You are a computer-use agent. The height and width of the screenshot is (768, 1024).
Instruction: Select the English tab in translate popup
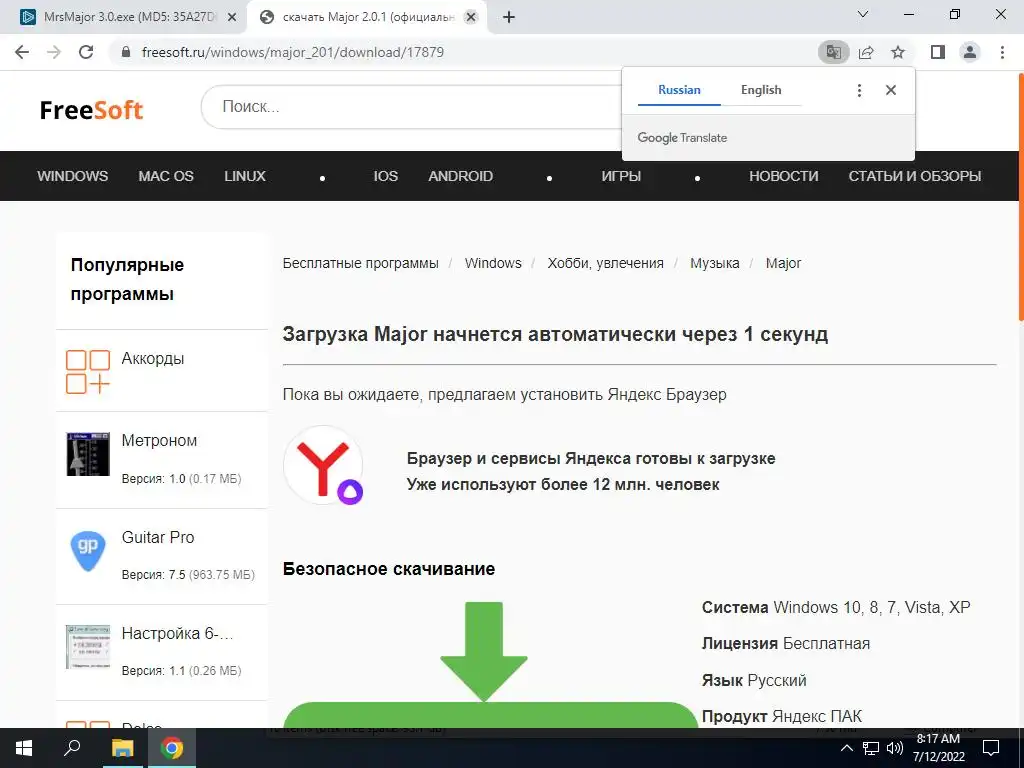[761, 90]
